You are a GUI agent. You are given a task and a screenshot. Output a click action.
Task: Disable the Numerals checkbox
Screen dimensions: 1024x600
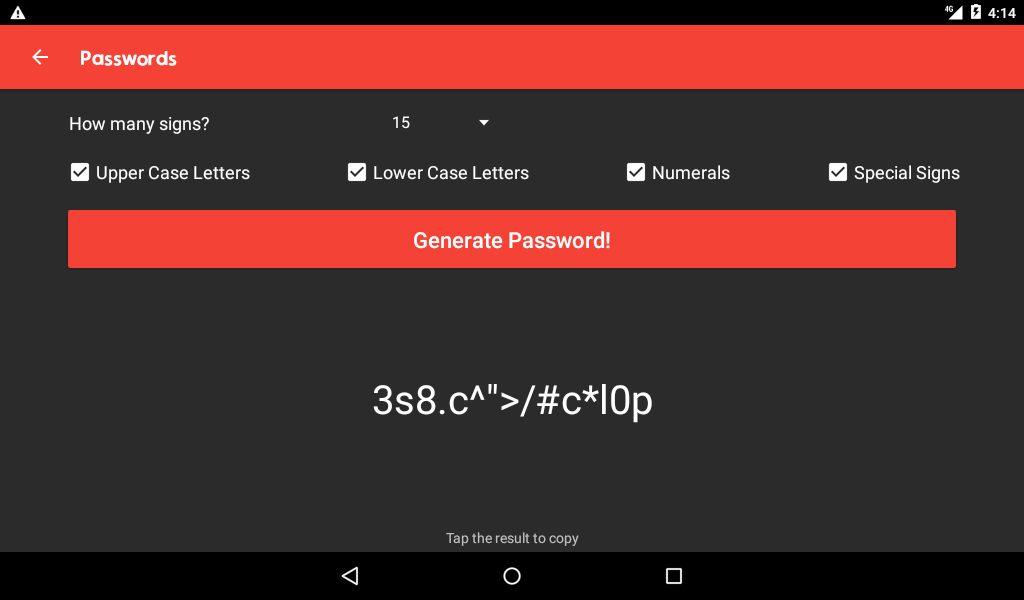tap(635, 172)
